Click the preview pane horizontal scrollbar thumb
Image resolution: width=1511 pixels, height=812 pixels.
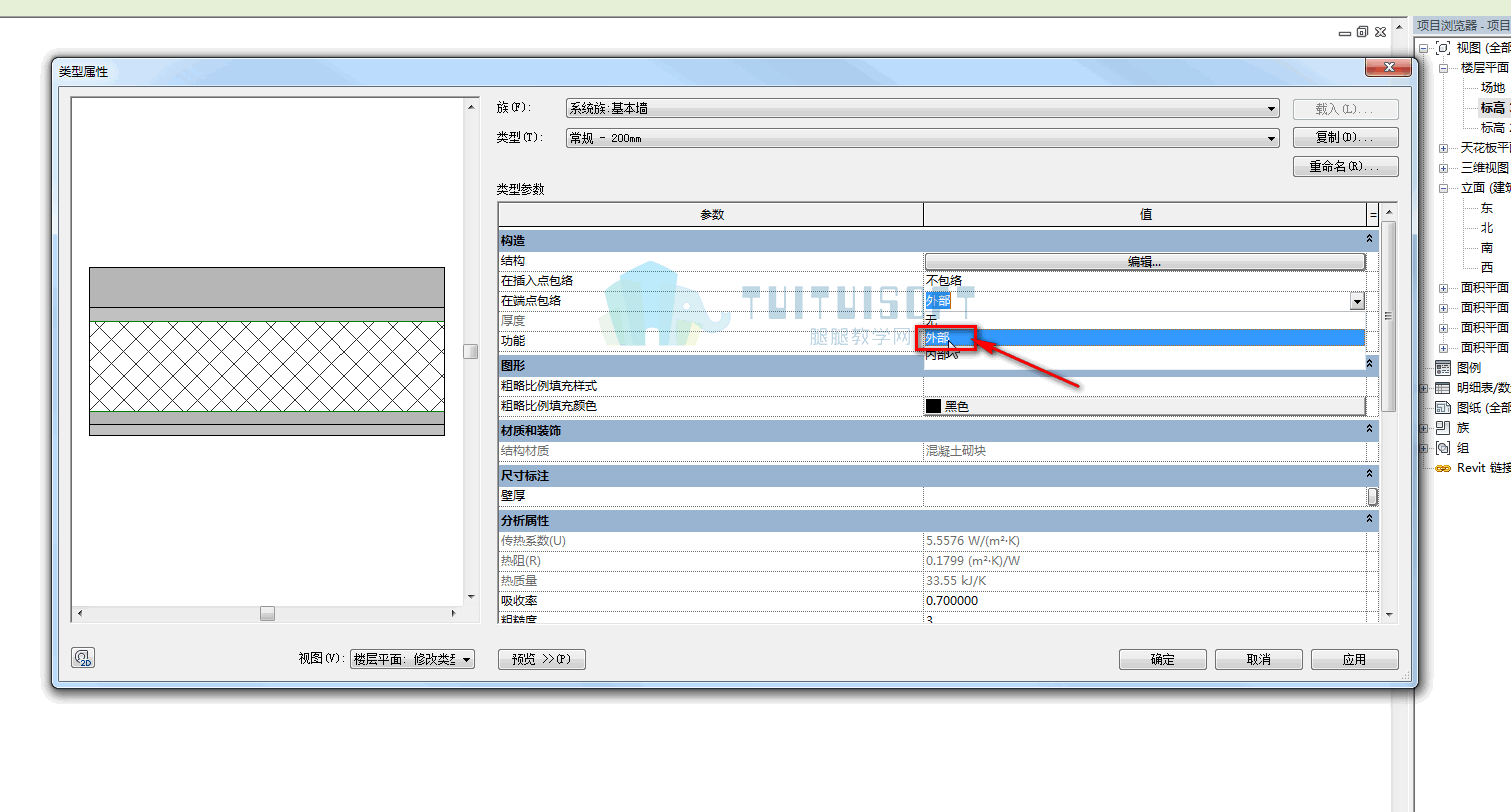267,614
